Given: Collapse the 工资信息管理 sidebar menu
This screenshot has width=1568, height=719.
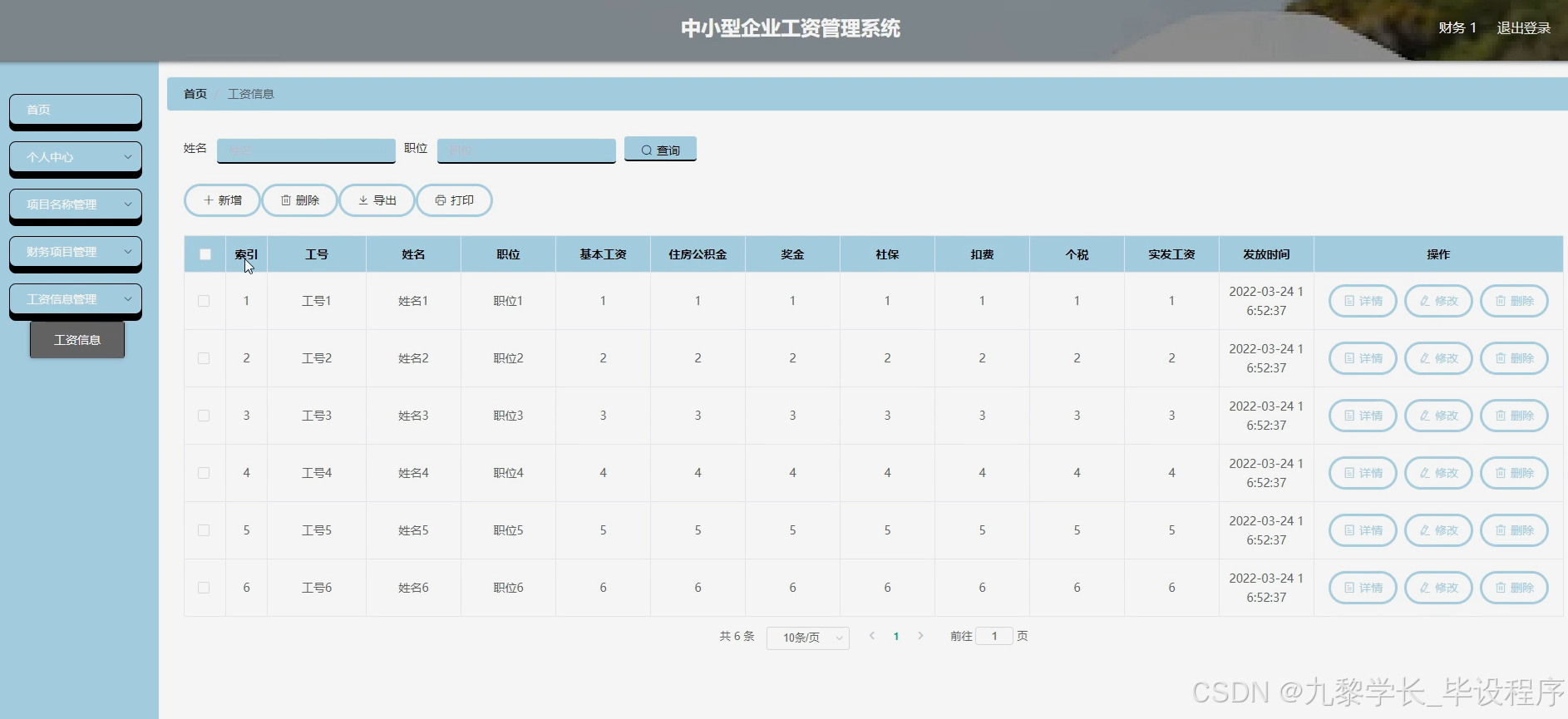Looking at the screenshot, I should (x=76, y=299).
